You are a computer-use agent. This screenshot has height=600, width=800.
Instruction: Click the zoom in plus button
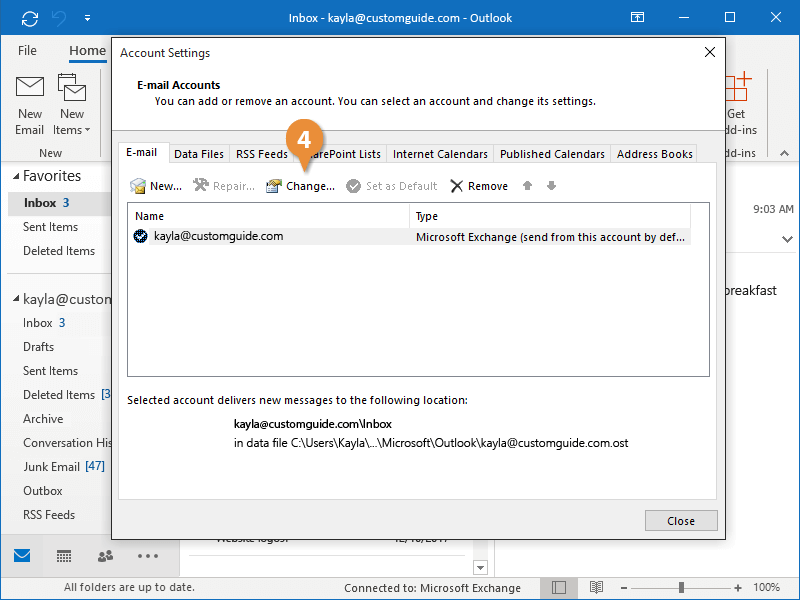[x=738, y=588]
